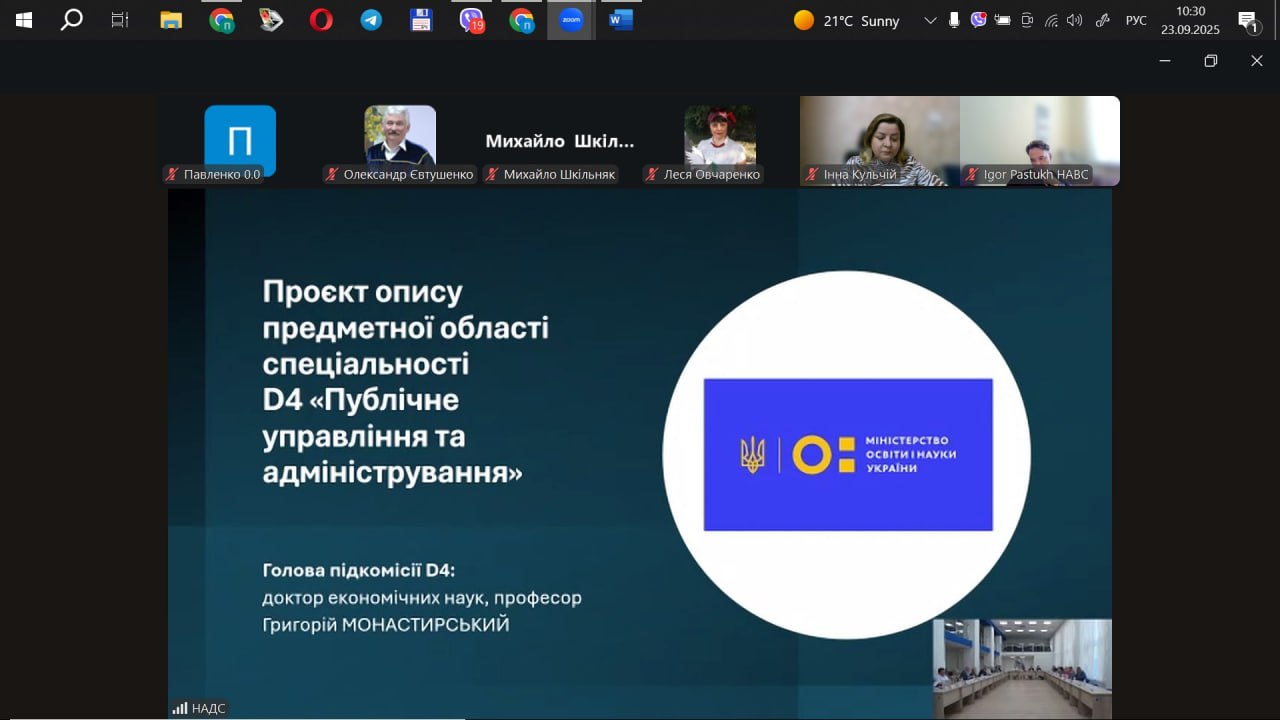
Task: Open Task View on the taskbar
Action: click(120, 20)
